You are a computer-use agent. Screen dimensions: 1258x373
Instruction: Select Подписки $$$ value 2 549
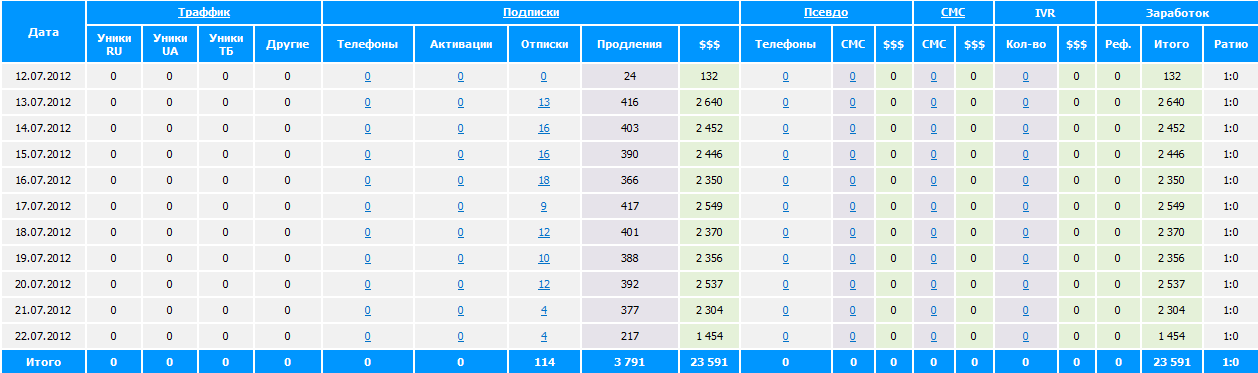[708, 206]
